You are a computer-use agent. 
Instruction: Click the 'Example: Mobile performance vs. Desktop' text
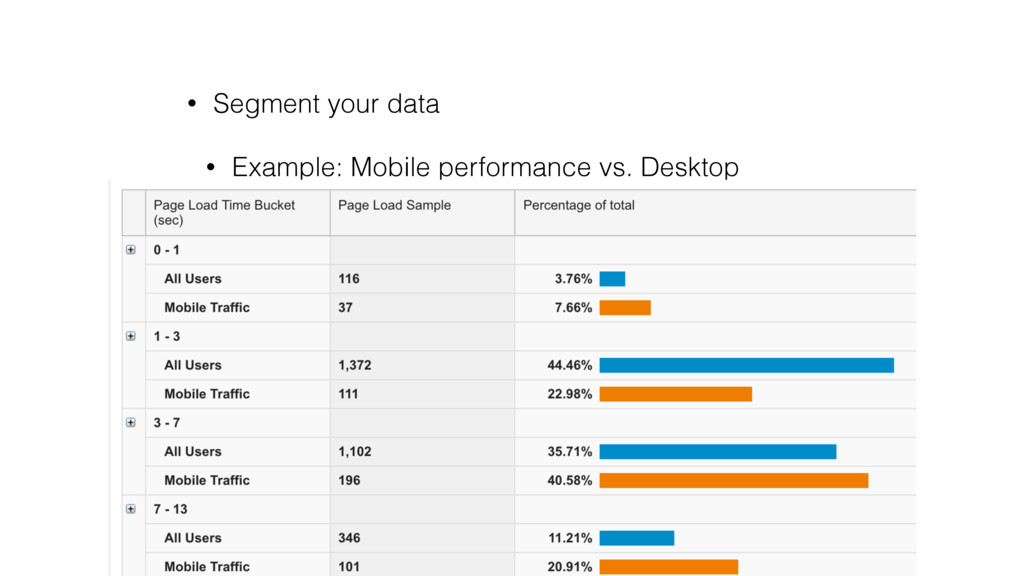[x=485, y=167]
